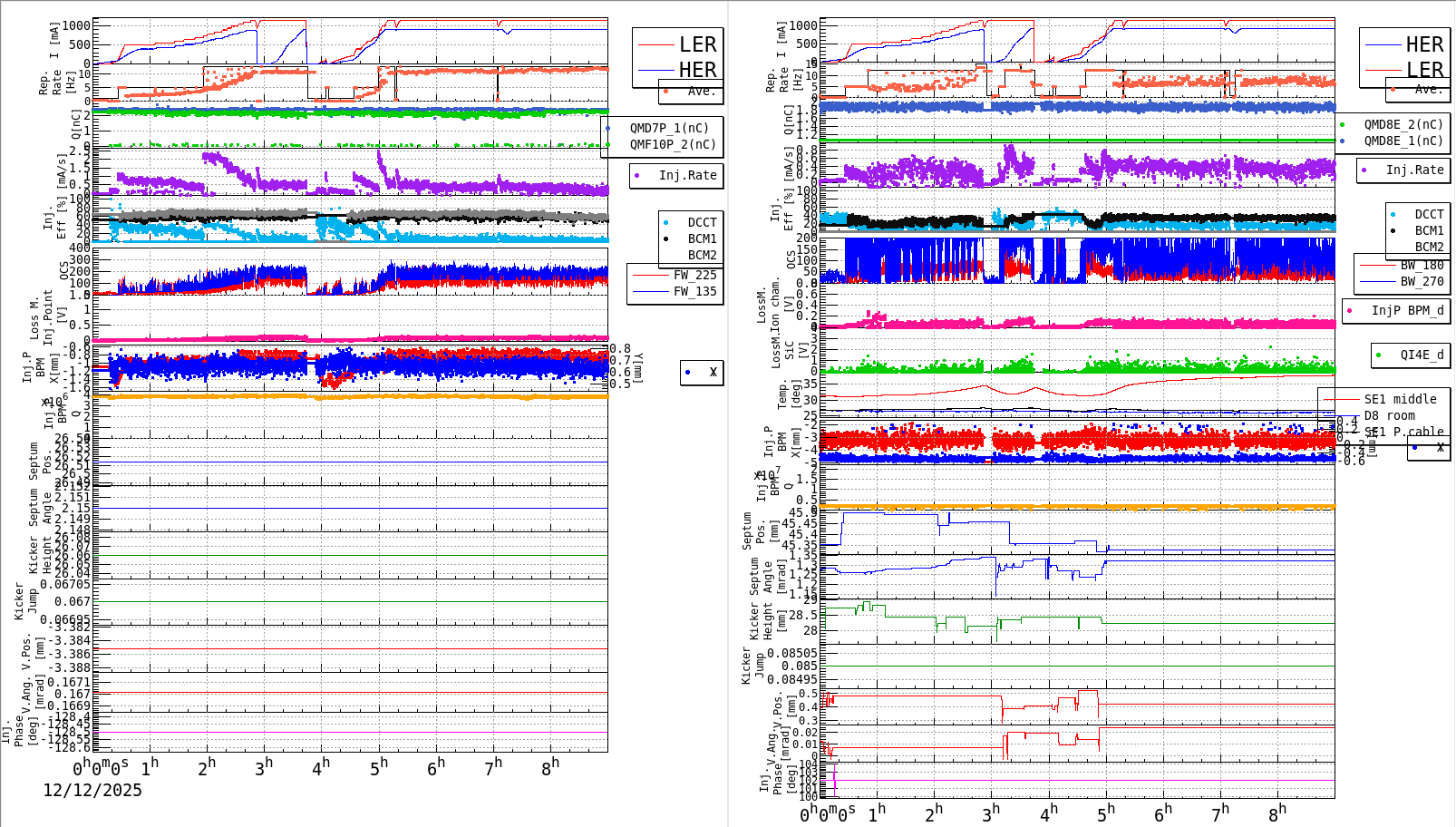The height and width of the screenshot is (827, 1456).
Task: Click the InjP BPM_d pink legend marker
Action: tap(1350, 311)
